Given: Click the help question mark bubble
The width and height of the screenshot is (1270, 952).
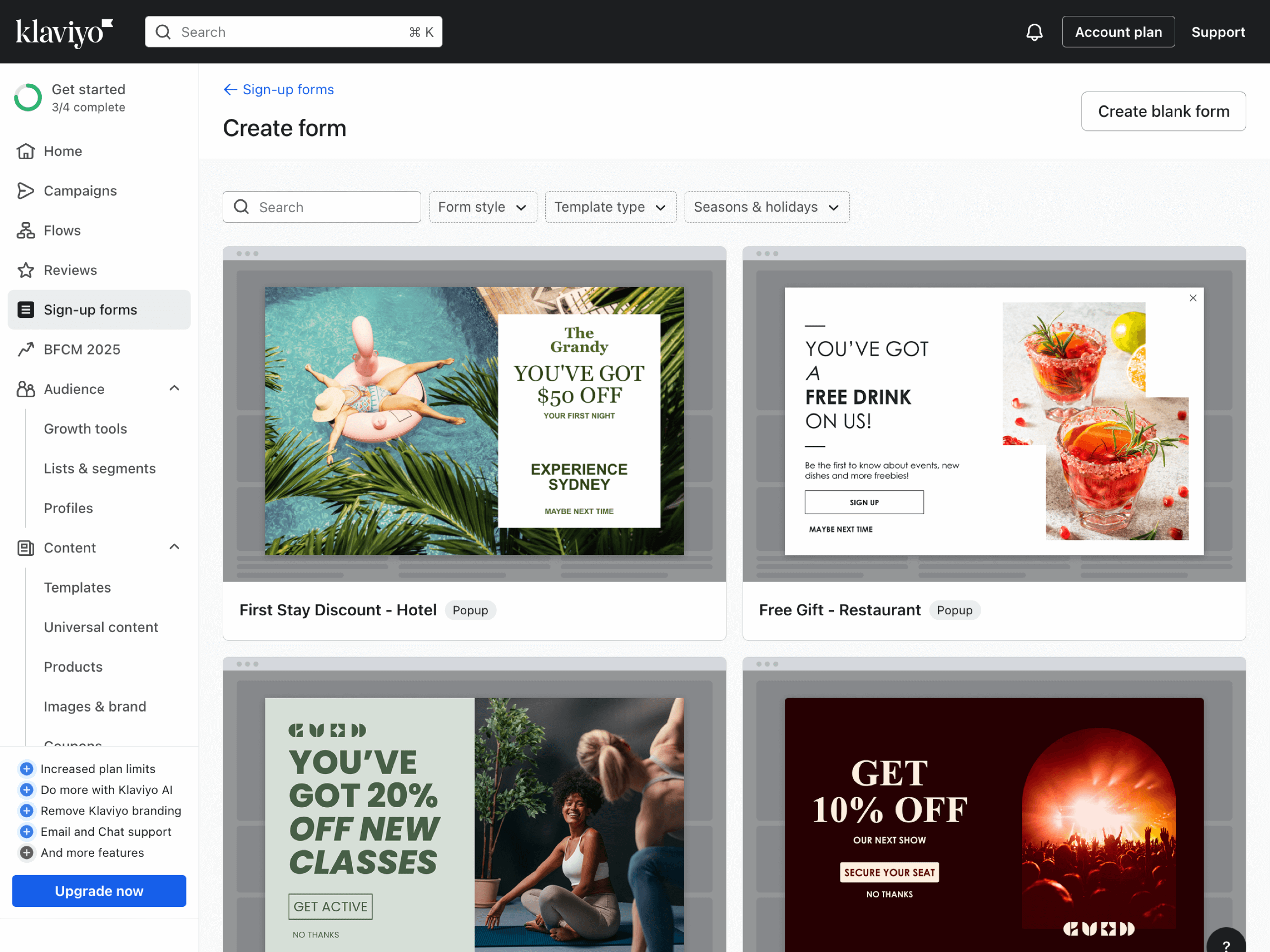Looking at the screenshot, I should click(1225, 944).
